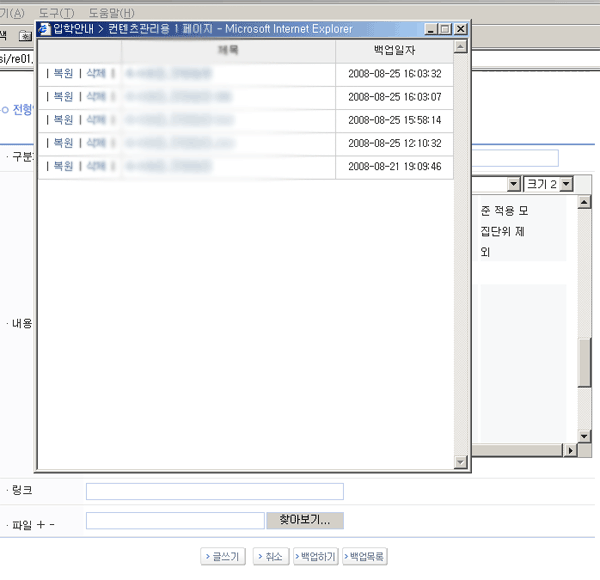Click the editor vertical scrollbar thumb
The image size is (600, 580).
[x=586, y=360]
